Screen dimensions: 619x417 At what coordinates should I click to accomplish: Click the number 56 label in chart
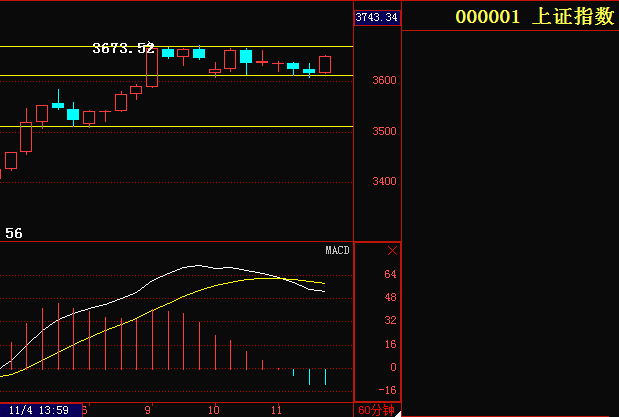tap(14, 233)
